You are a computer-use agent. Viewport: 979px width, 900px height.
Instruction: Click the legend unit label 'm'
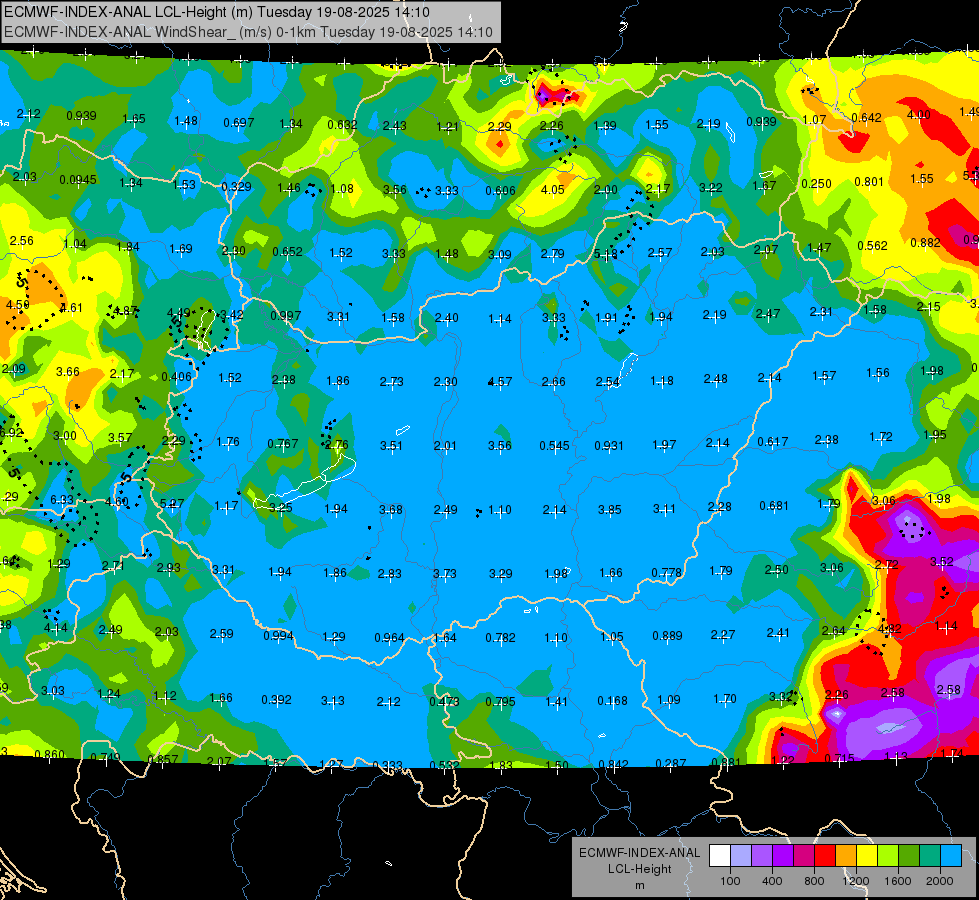pyautogui.click(x=639, y=886)
